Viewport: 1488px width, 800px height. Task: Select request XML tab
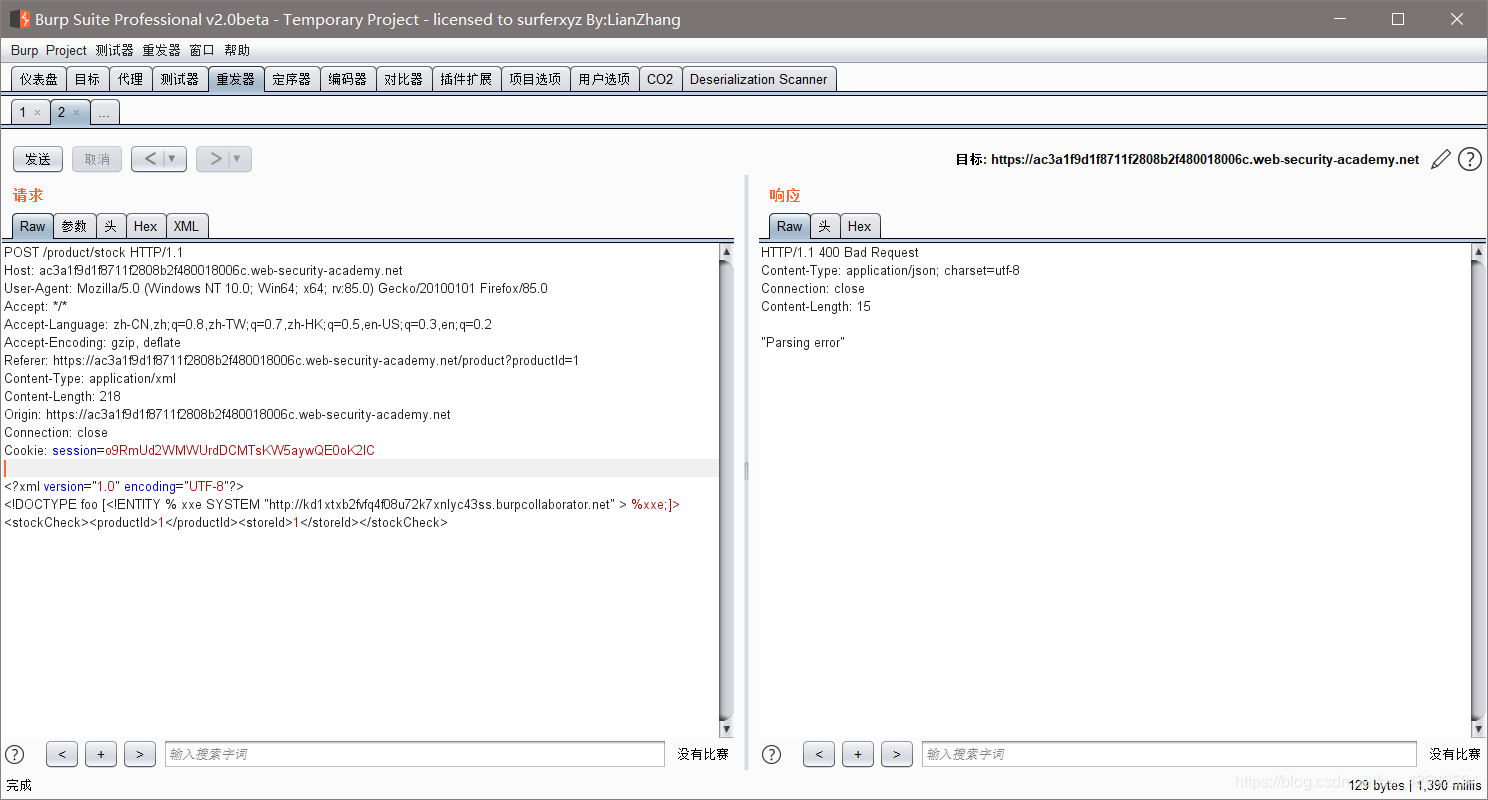point(187,226)
